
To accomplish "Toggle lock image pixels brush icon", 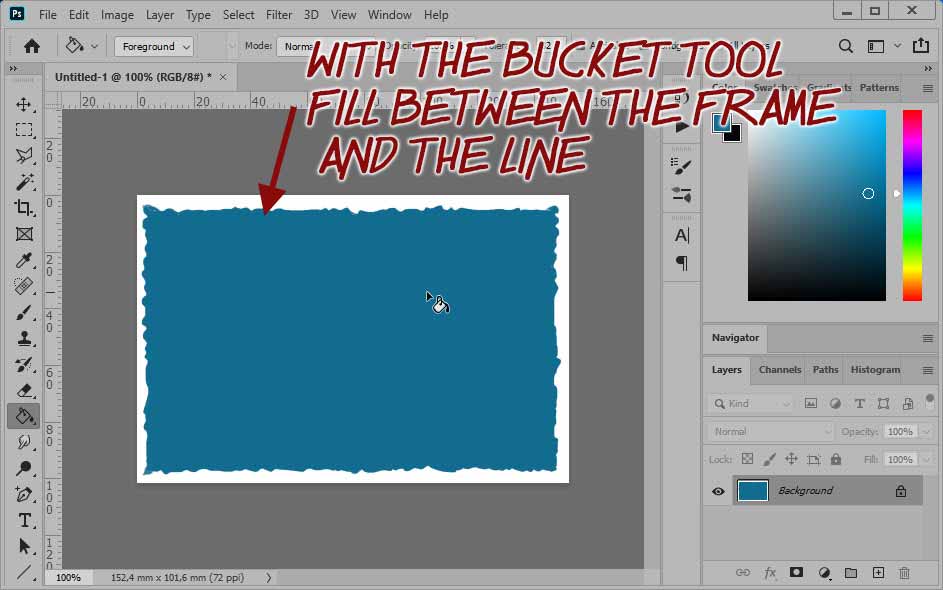I will click(x=769, y=459).
